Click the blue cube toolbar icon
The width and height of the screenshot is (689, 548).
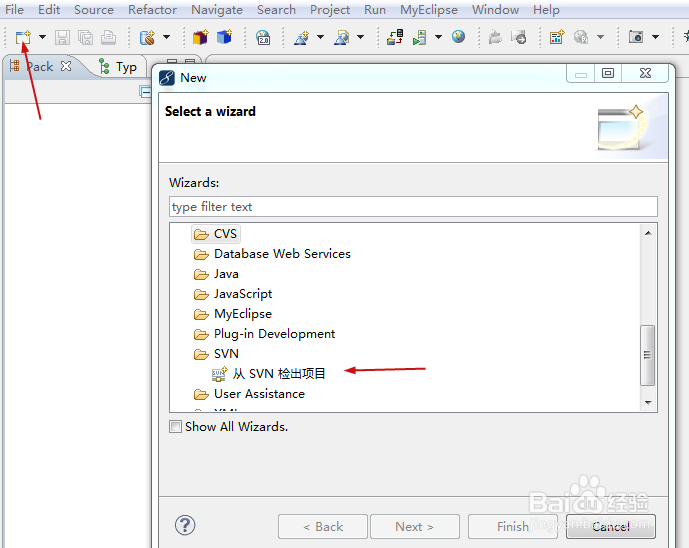[x=225, y=37]
